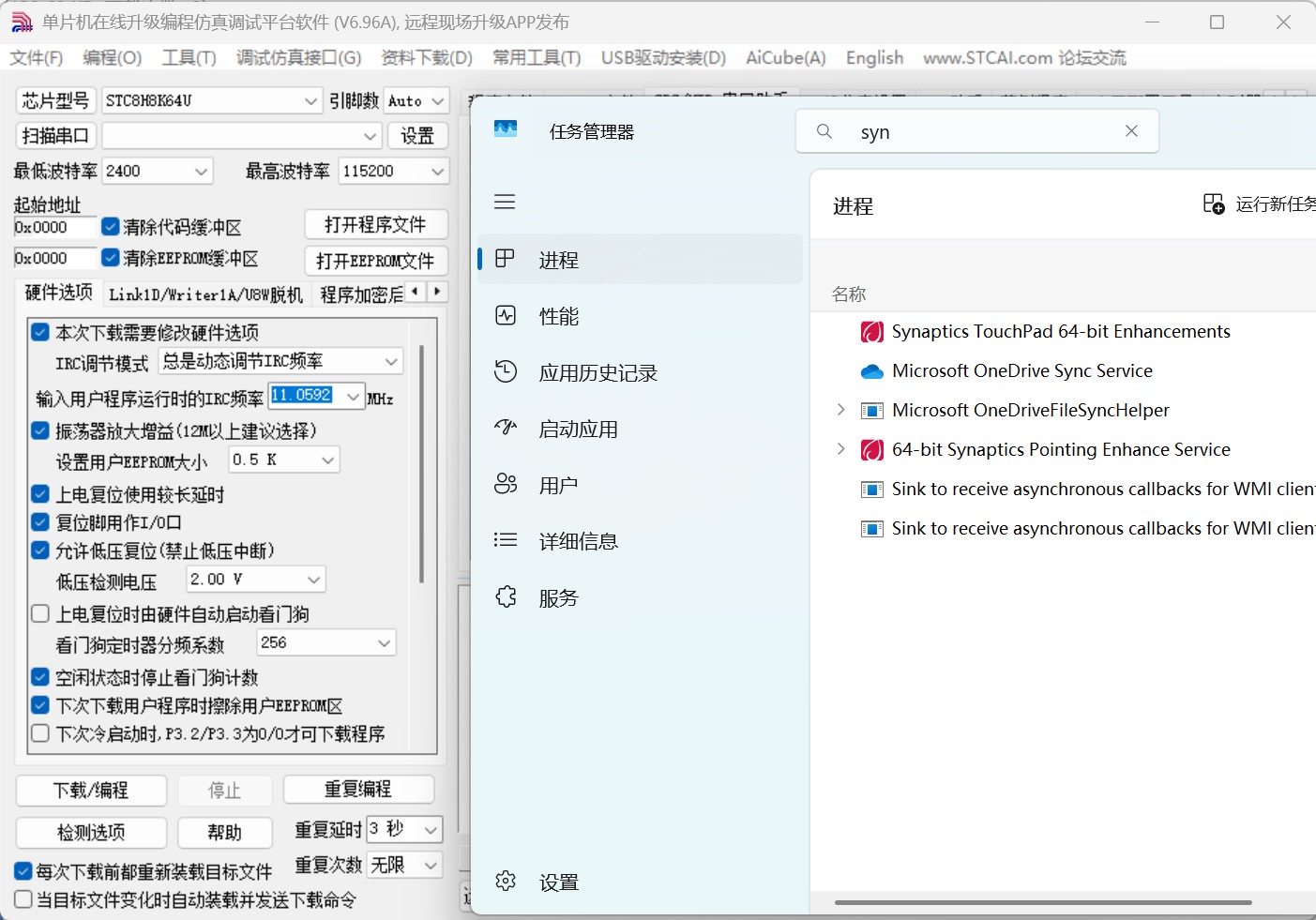Click the Task Manager hamburger menu icon
The image size is (1316, 920).
pyautogui.click(x=505, y=202)
